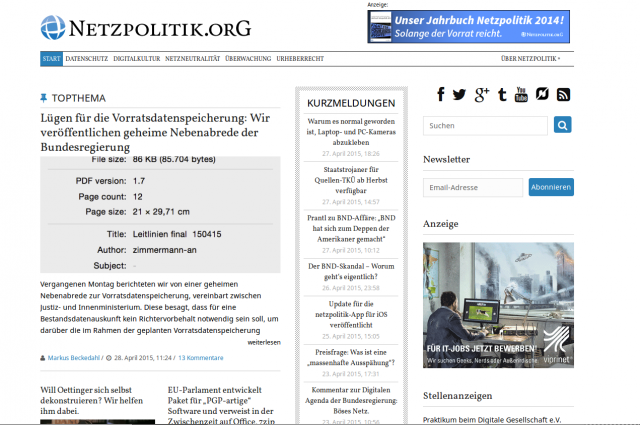Focus the Suchen search field
Screen dimensions: 640x425
point(485,126)
